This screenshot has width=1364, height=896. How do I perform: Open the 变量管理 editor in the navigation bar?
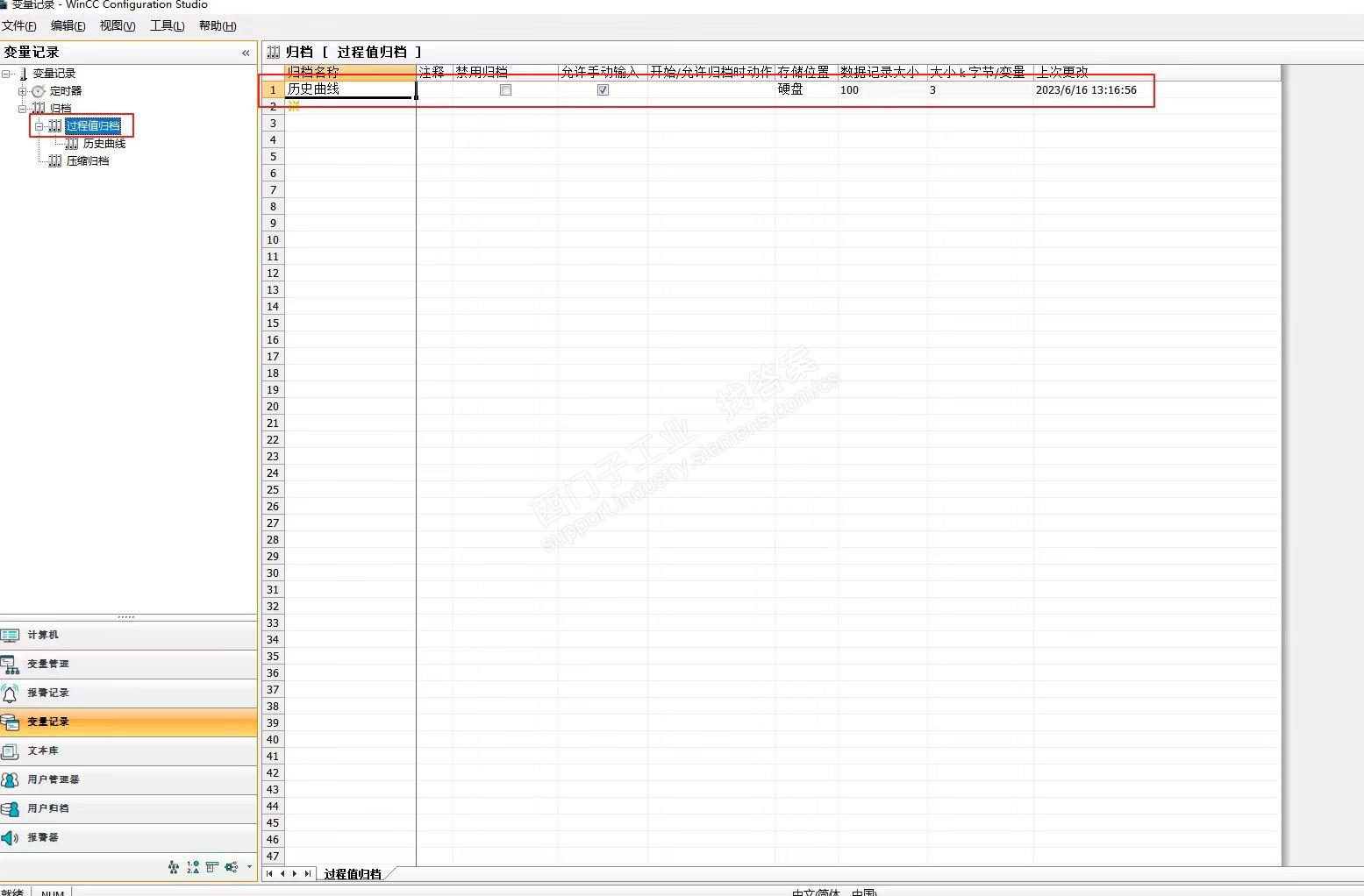(128, 664)
